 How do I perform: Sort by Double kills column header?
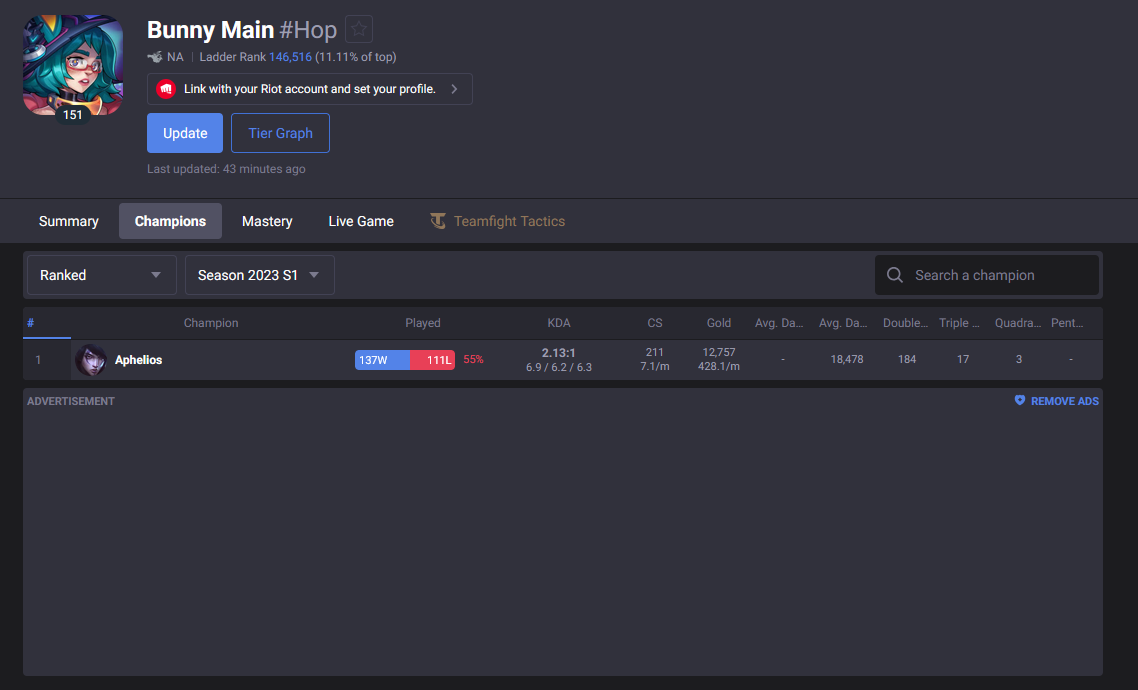[x=905, y=323]
